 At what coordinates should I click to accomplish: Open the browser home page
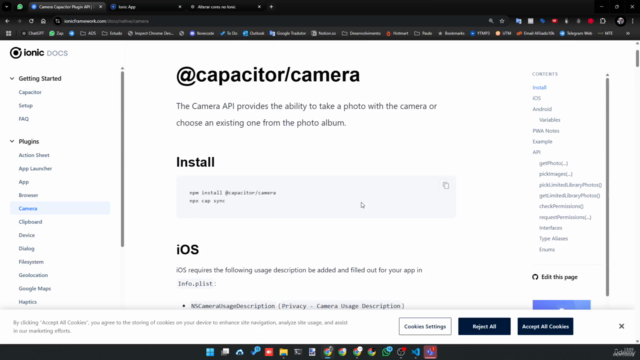point(43,21)
